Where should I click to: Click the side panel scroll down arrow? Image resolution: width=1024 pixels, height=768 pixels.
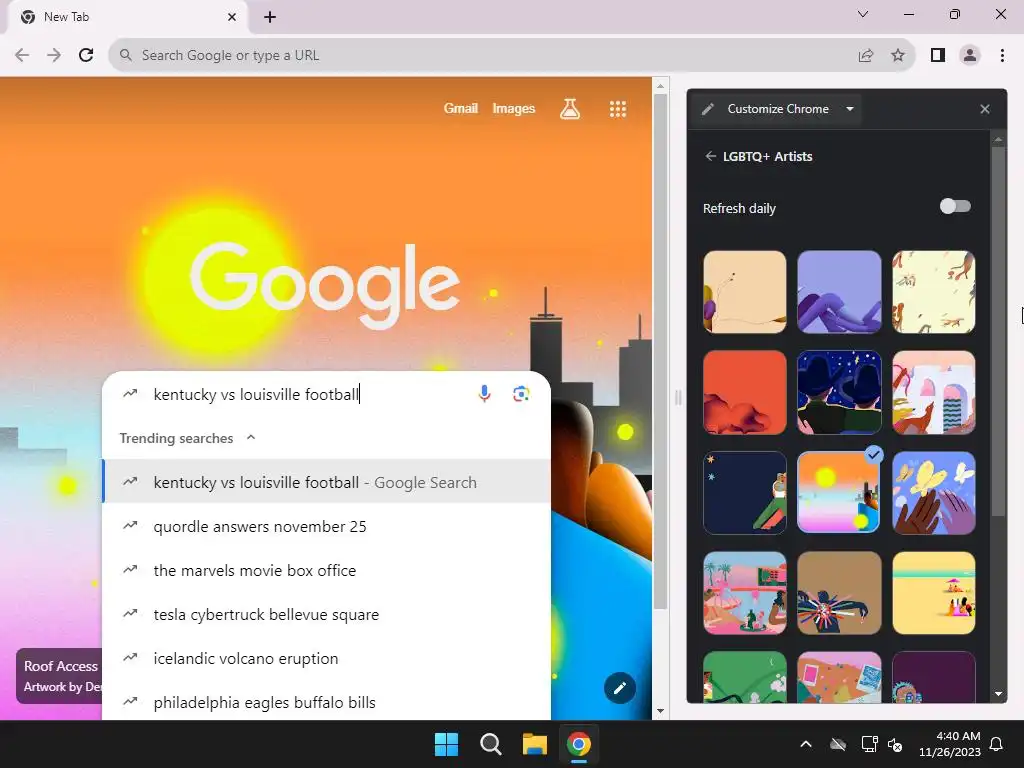pos(998,694)
